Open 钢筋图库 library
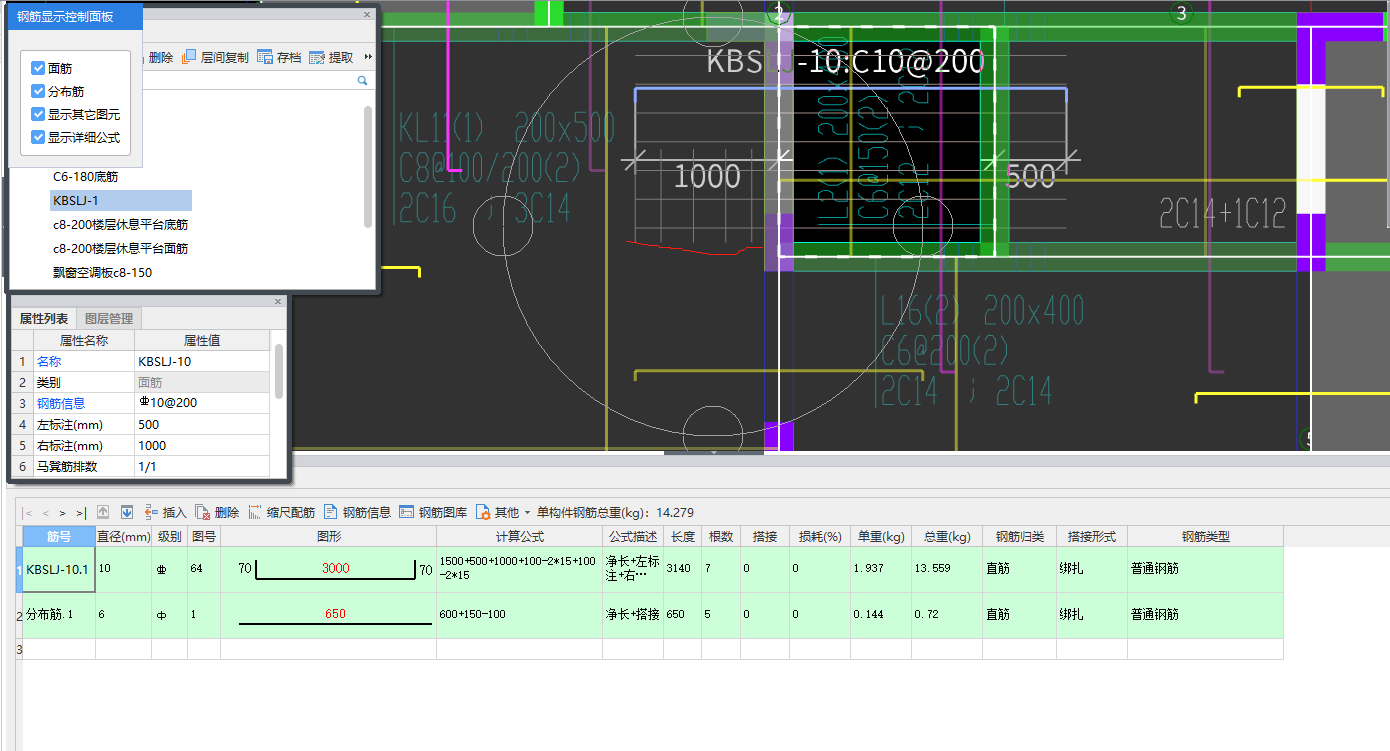 coord(433,512)
